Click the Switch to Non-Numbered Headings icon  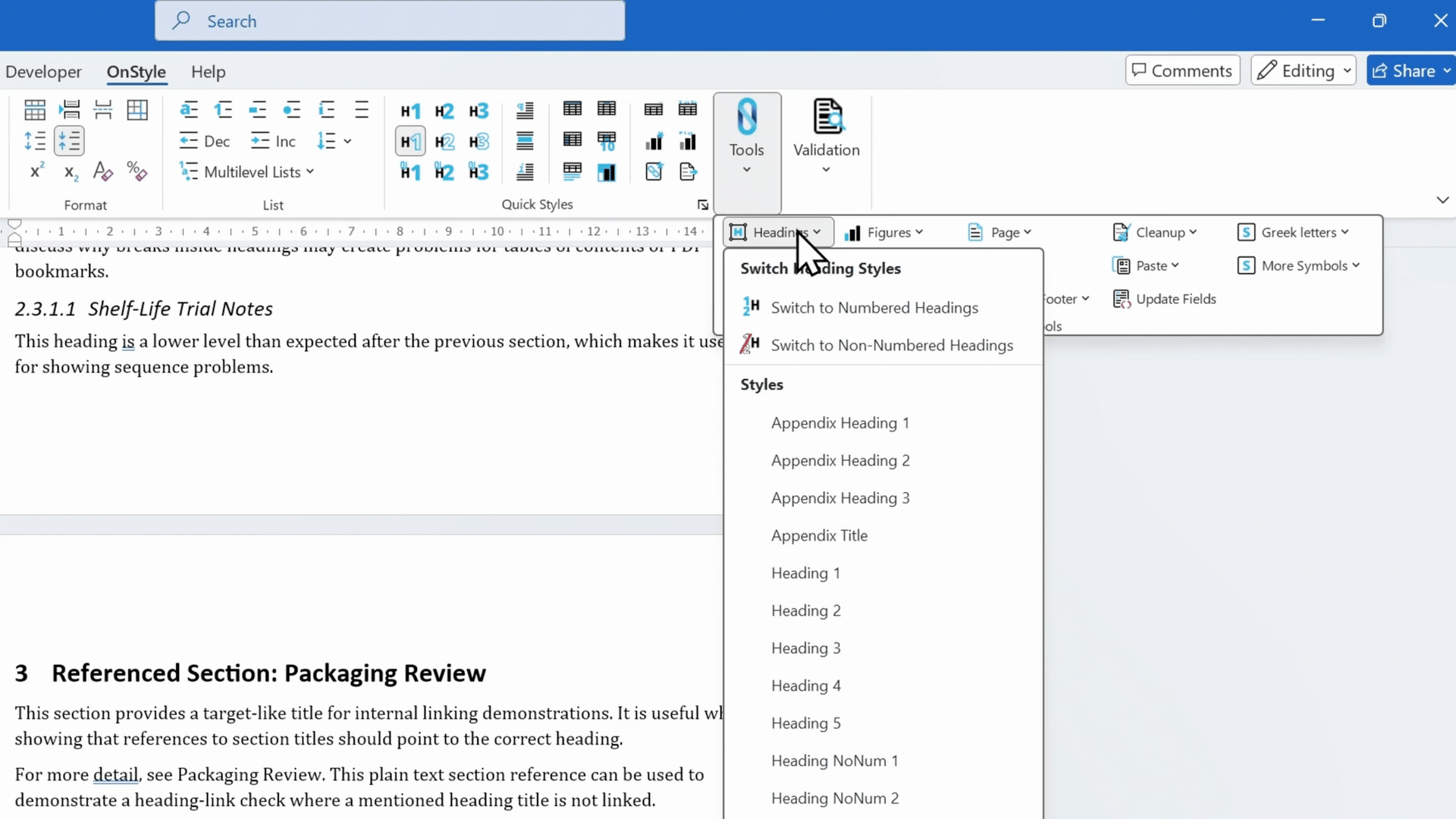751,344
